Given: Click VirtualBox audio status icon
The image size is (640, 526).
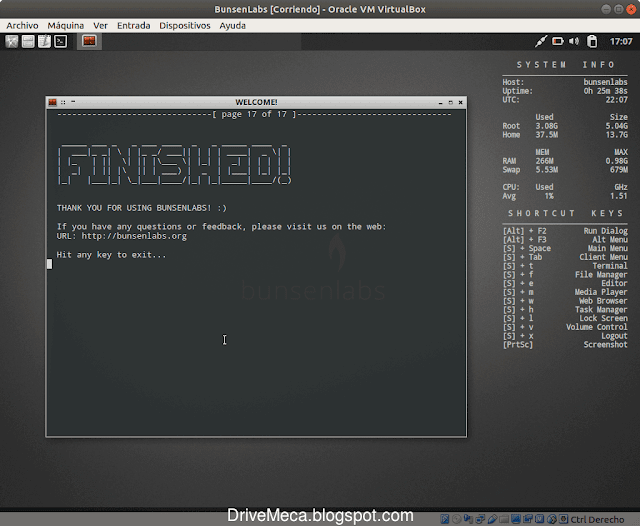Looking at the screenshot, I should coord(468,519).
